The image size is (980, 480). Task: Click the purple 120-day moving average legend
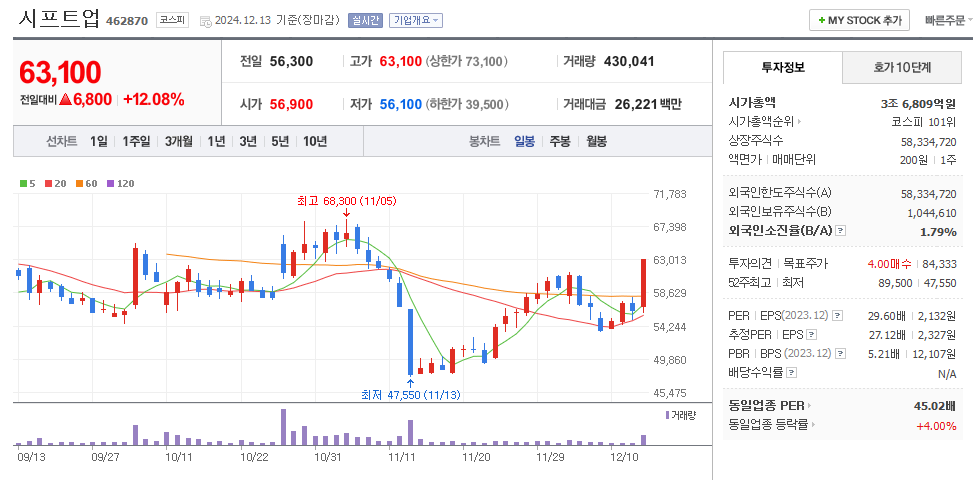[121, 184]
